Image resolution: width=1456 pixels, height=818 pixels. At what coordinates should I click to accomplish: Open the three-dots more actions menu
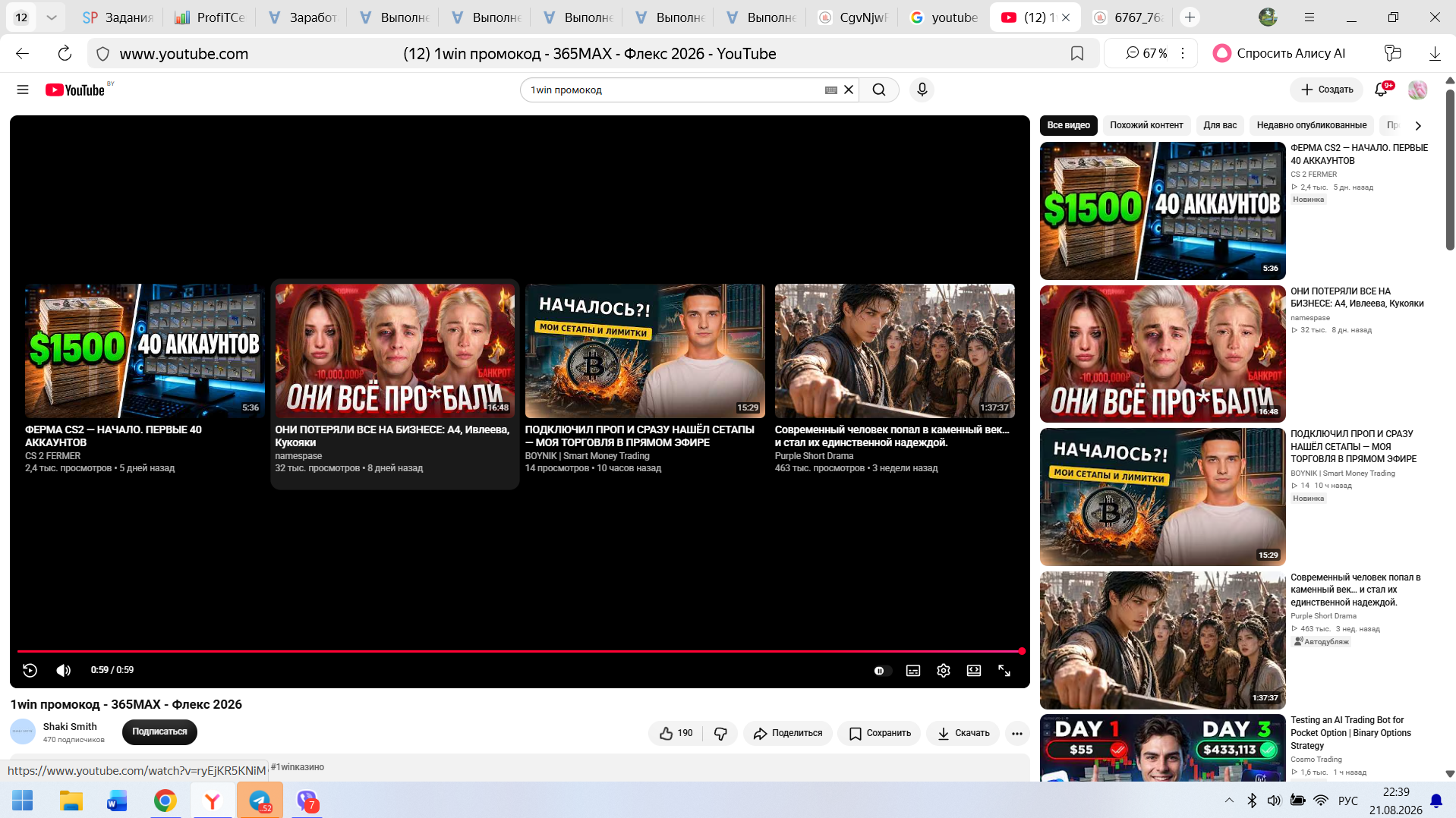(x=1017, y=733)
